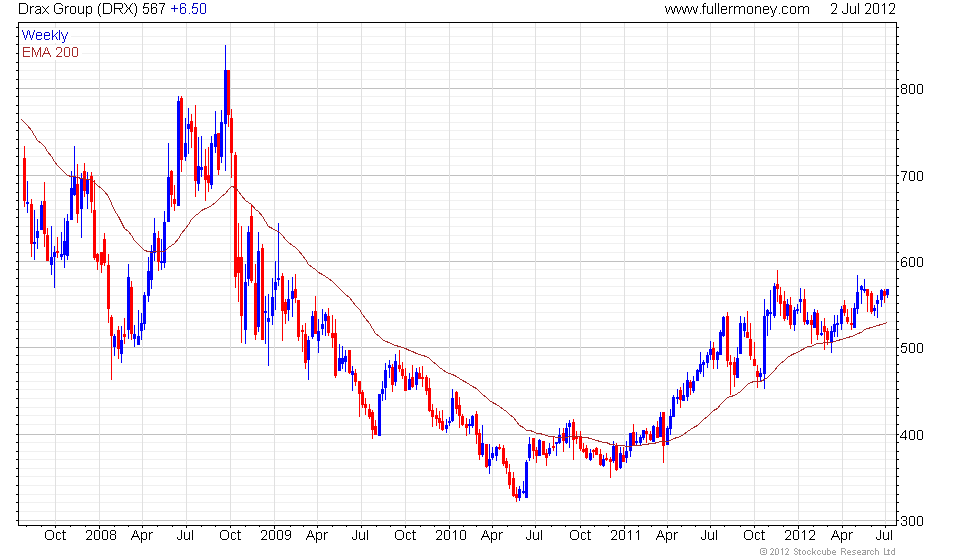The height and width of the screenshot is (560, 980).
Task: Click the '2012' year label on time axis
Action: pos(800,535)
